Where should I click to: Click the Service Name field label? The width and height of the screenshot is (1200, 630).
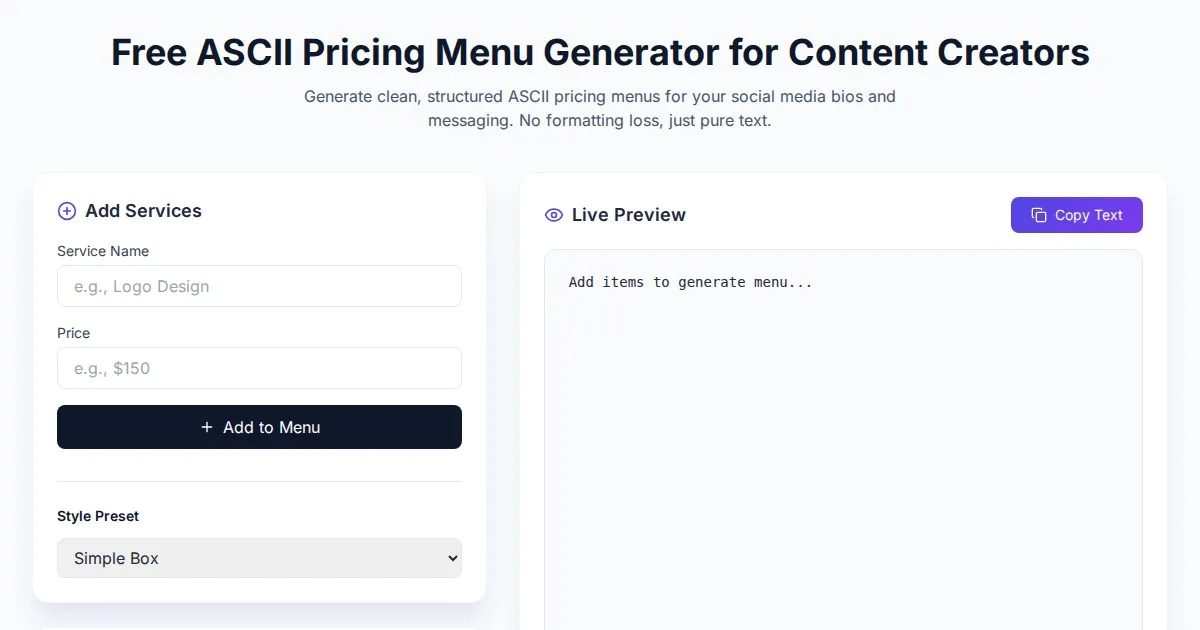click(103, 251)
